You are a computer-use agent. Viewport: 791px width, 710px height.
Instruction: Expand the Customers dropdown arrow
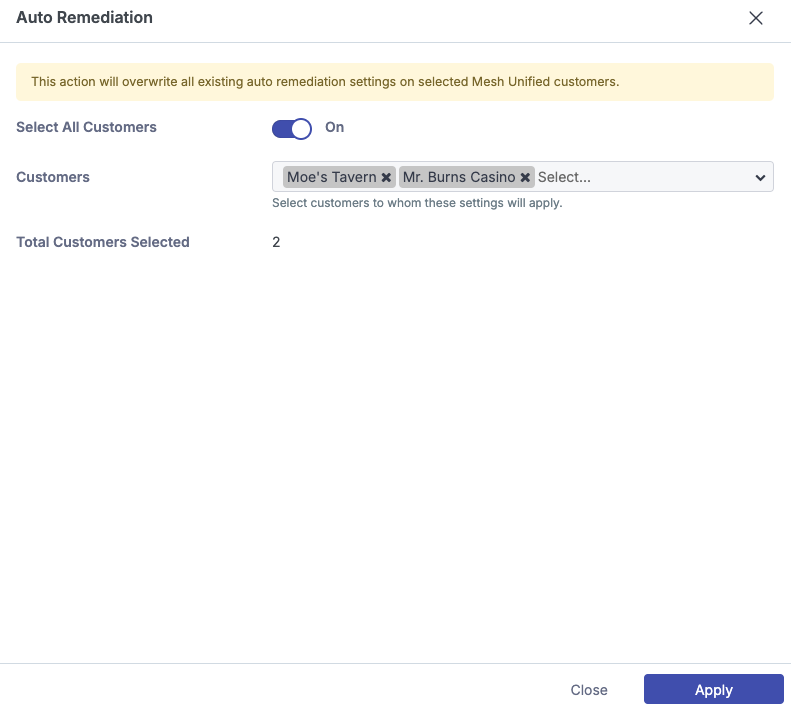[760, 177]
